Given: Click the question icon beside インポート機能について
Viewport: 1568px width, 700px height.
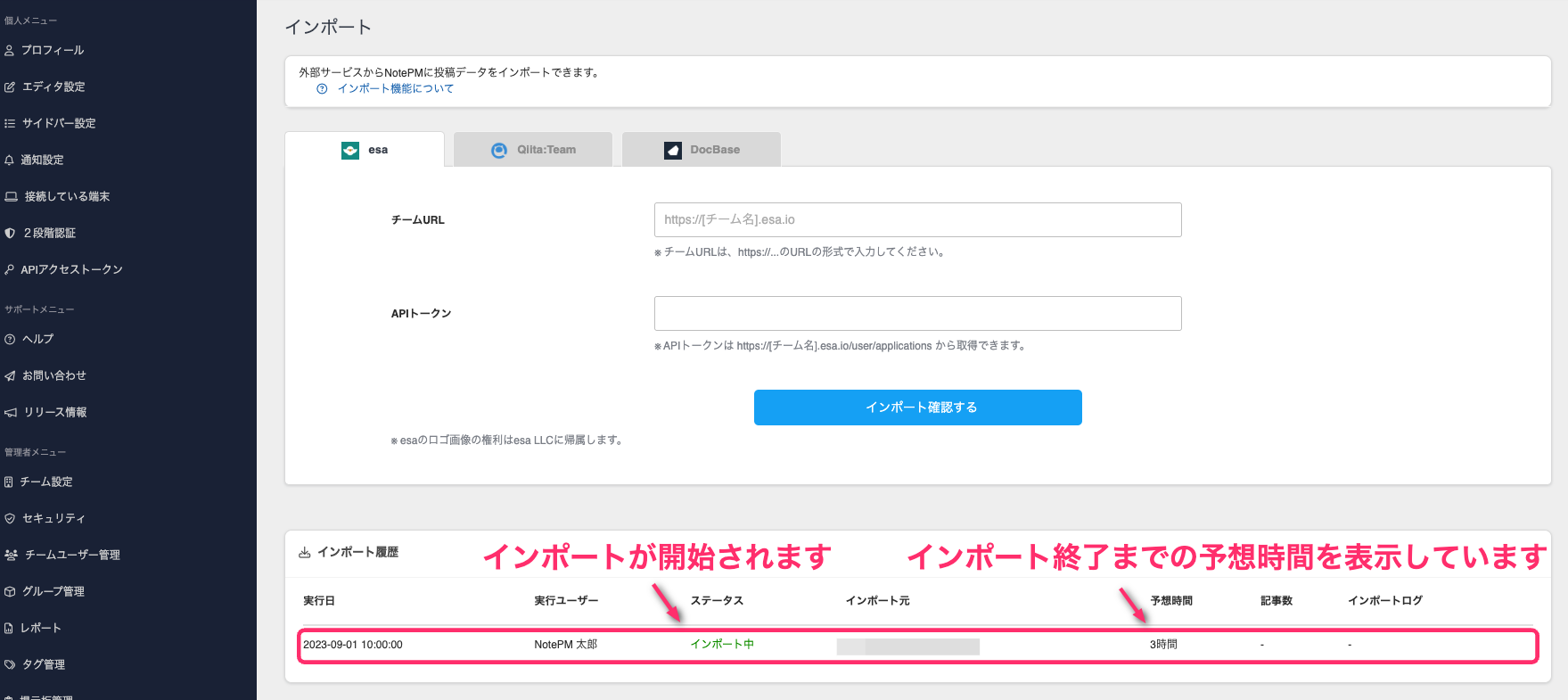Looking at the screenshot, I should (322, 89).
